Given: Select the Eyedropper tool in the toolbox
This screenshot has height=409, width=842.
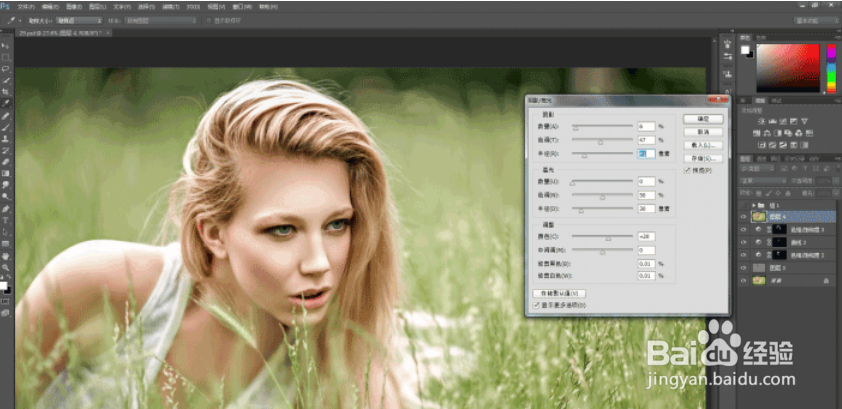Looking at the screenshot, I should click(x=5, y=103).
